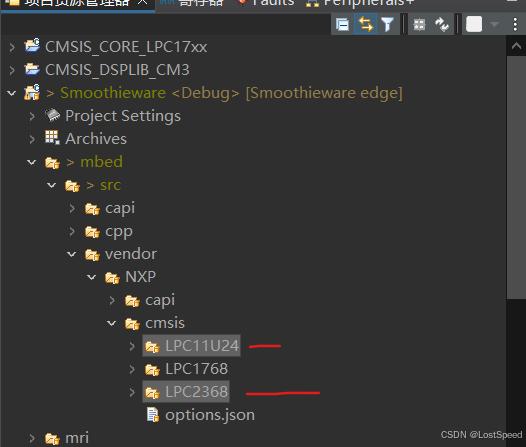Click the vendor folder icon

92,255
